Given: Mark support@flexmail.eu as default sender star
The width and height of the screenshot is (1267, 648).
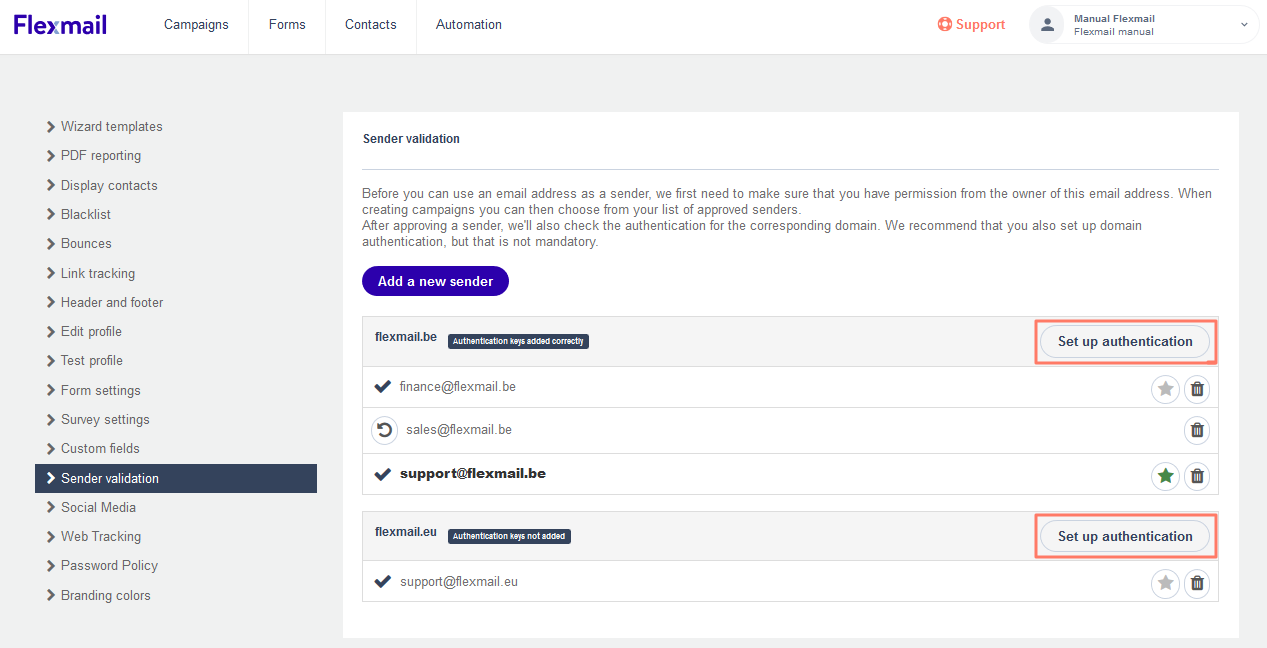Looking at the screenshot, I should 1165,583.
